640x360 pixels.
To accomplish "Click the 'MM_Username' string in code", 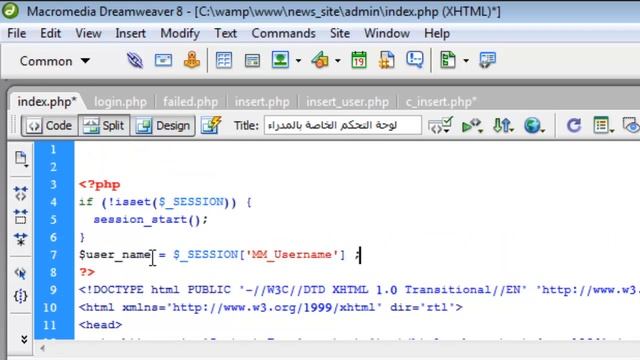I will click(x=292, y=255).
